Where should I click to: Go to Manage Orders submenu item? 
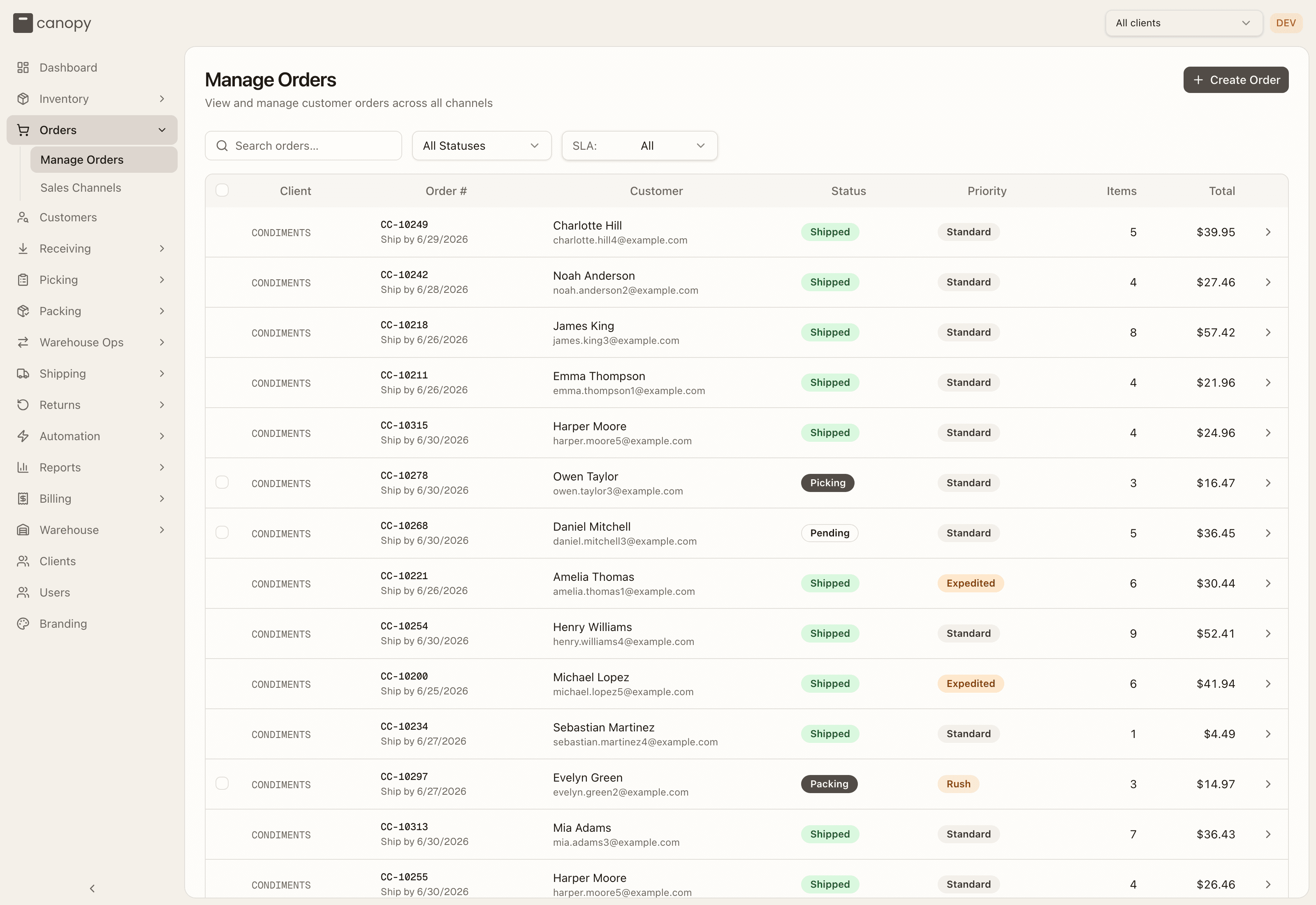pyautogui.click(x=104, y=160)
